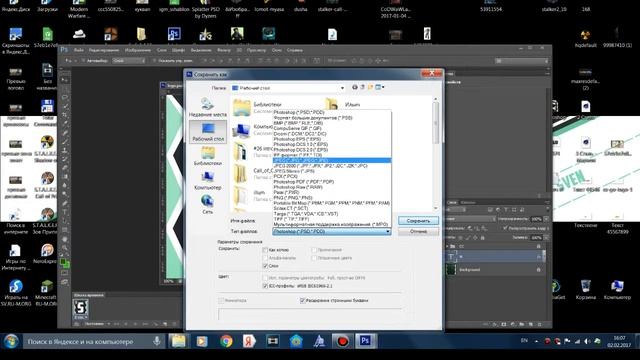Screen dimensions: 640x360
Task: Uncheck the Слои checkbox in save options
Action: coord(265,266)
